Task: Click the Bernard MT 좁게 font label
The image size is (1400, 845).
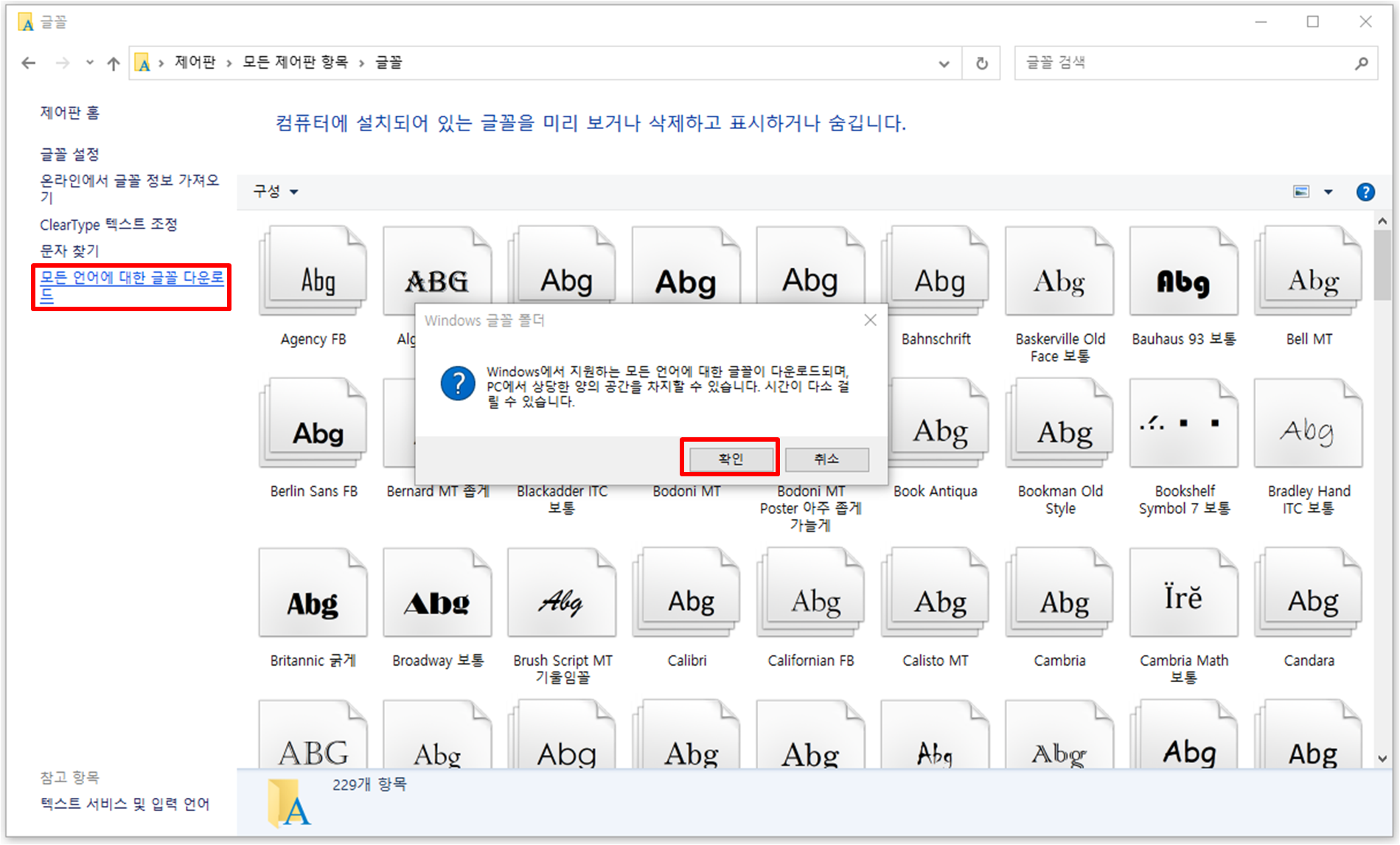Action: (438, 491)
